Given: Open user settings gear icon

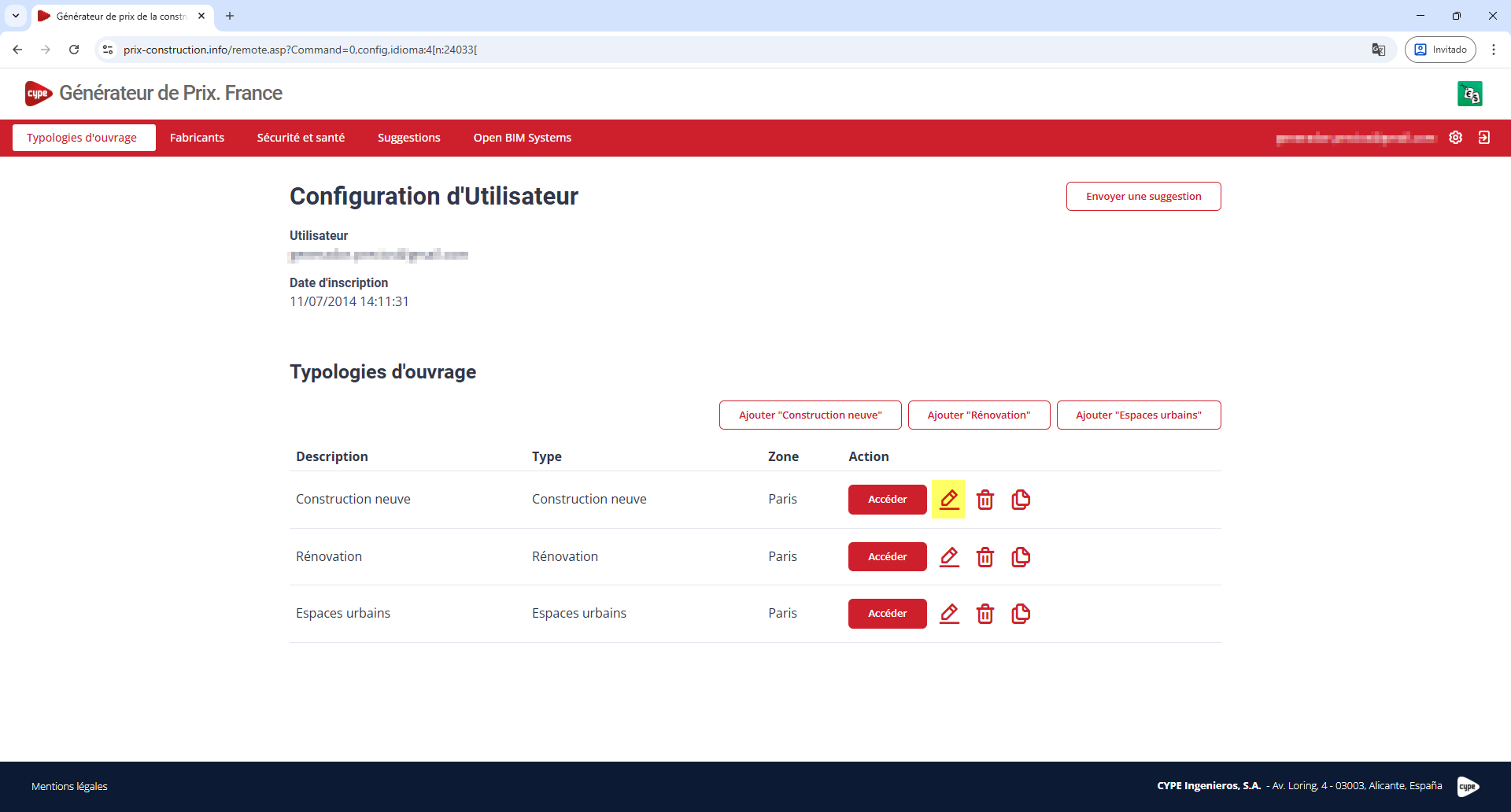Looking at the screenshot, I should click(x=1455, y=138).
